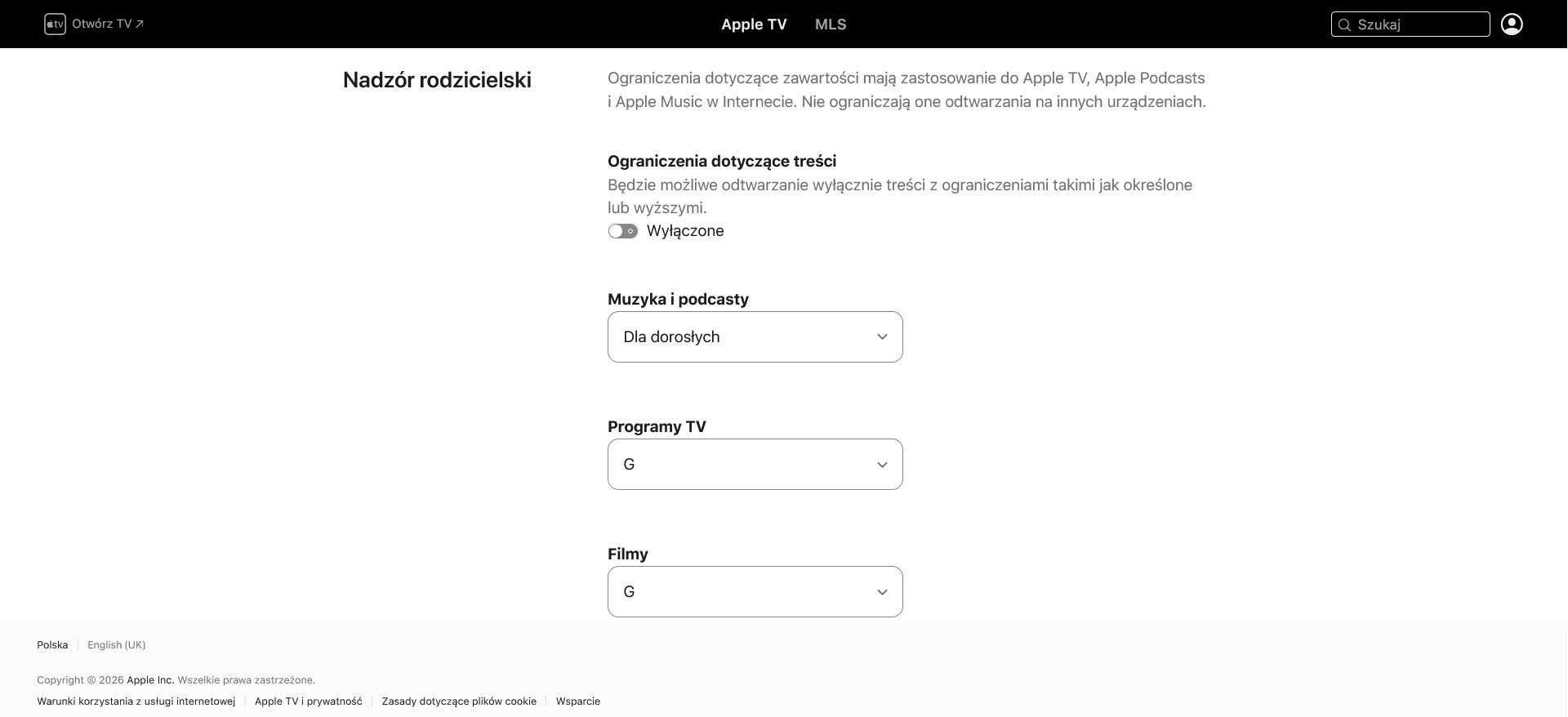Image resolution: width=1568 pixels, height=717 pixels.
Task: Click the external arrow beside Otwórz TV
Action: 140,24
